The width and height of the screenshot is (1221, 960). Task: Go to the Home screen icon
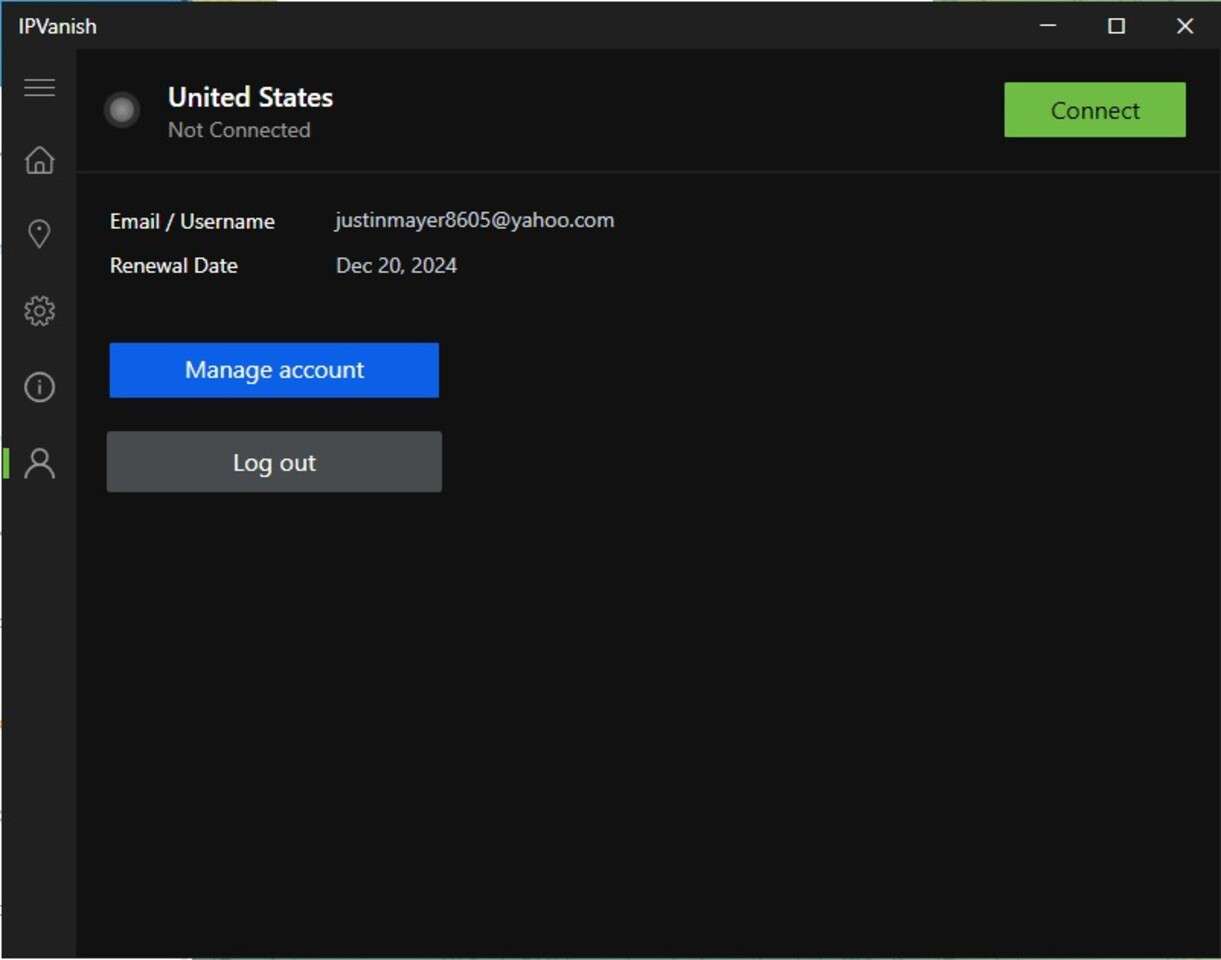tap(39, 160)
